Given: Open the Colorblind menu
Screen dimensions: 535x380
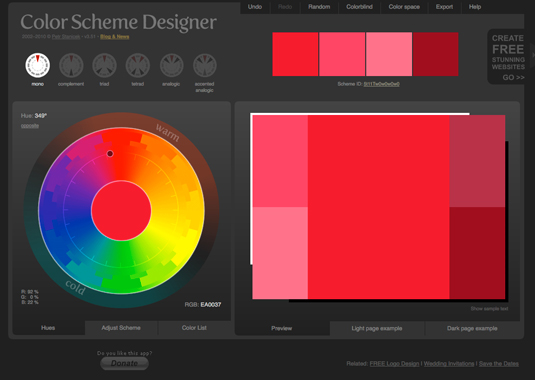Looking at the screenshot, I should point(359,7).
